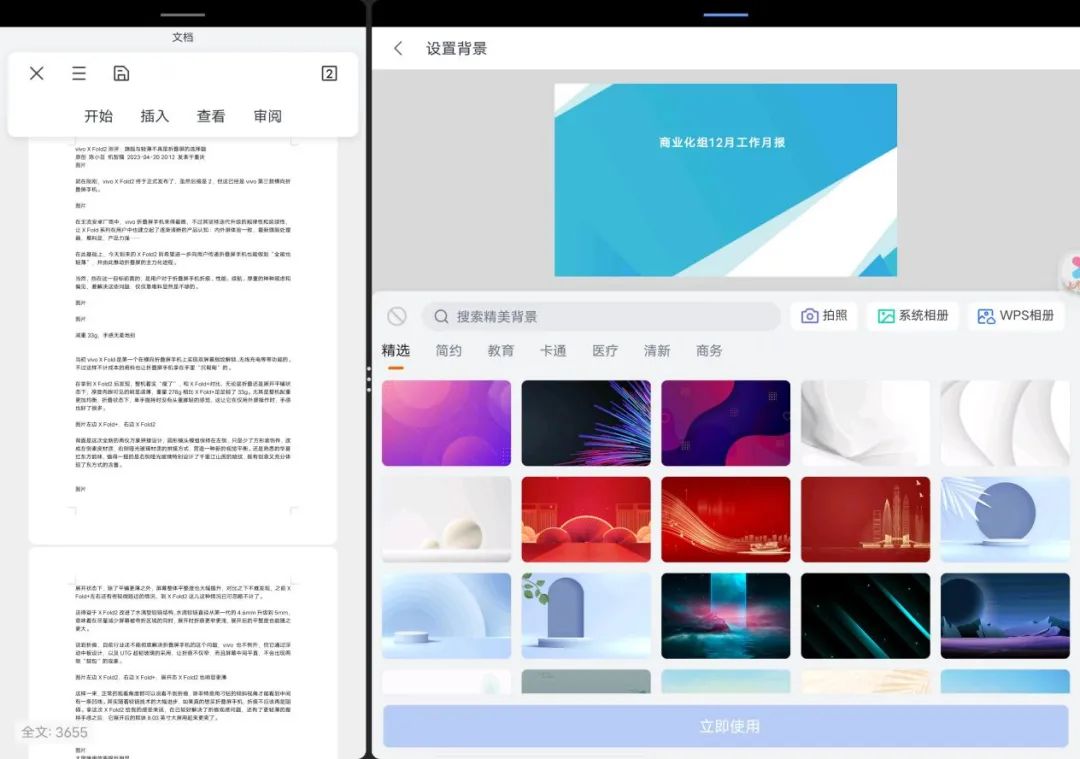The width and height of the screenshot is (1080, 759).
Task: Select the 简约 background category
Action: [x=448, y=351]
